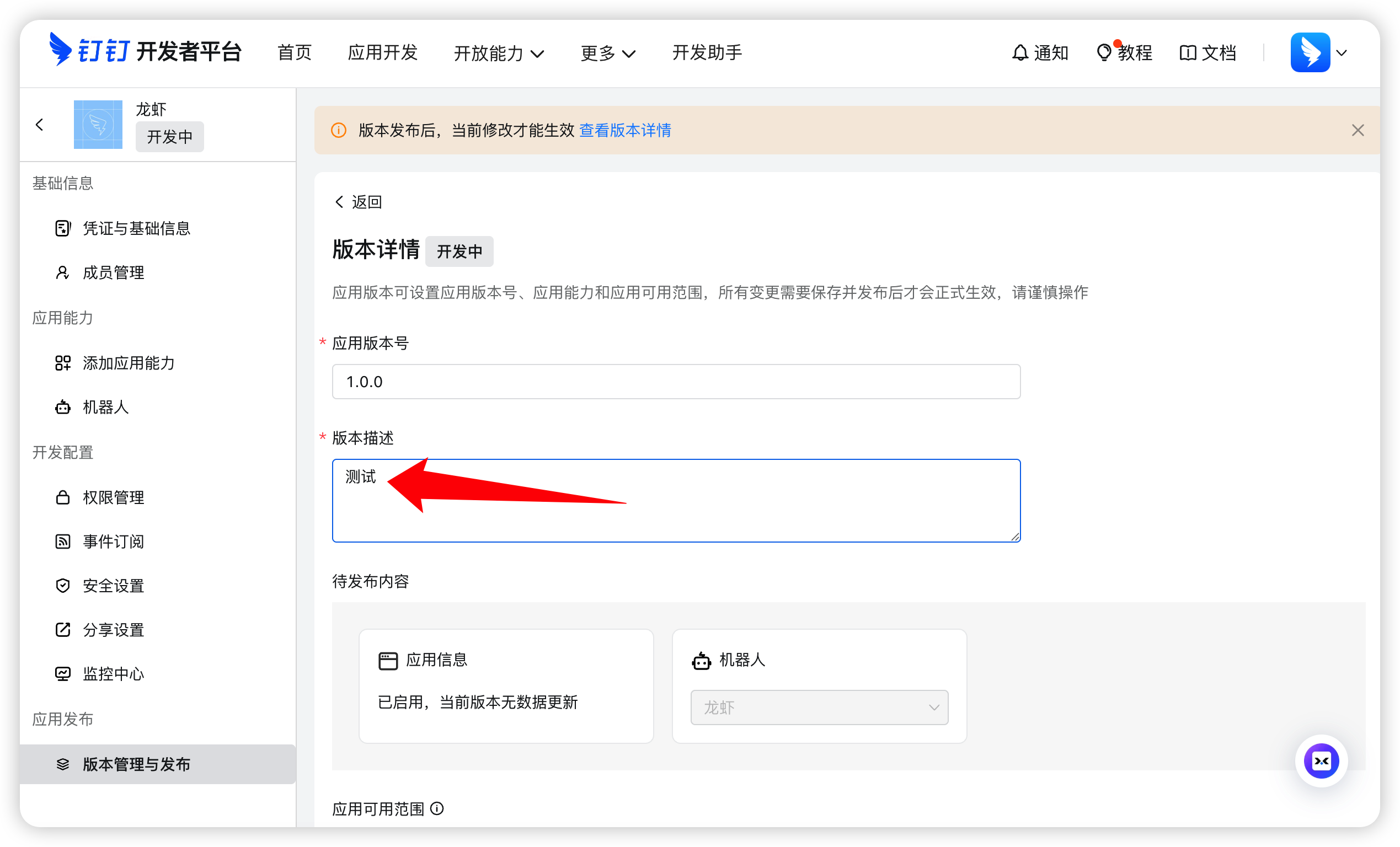
Task: Click the notification bell icon
Action: point(1020,53)
